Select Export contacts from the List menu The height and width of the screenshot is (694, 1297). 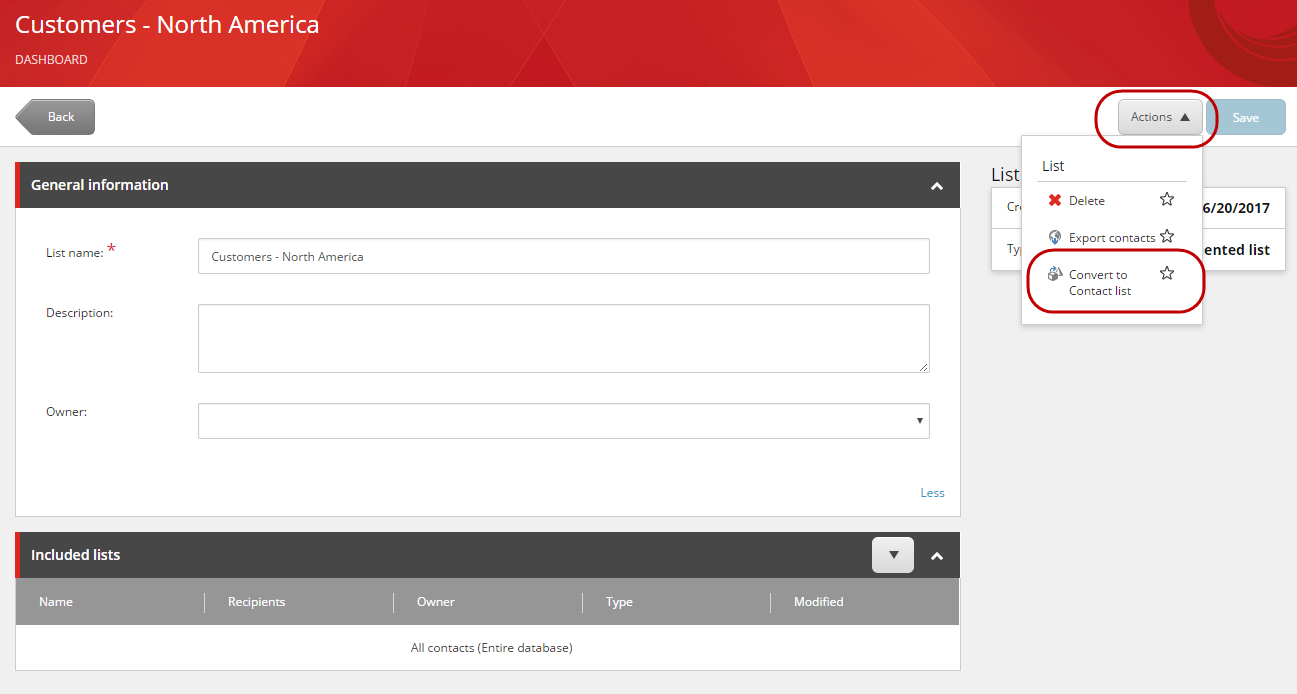coord(1110,237)
